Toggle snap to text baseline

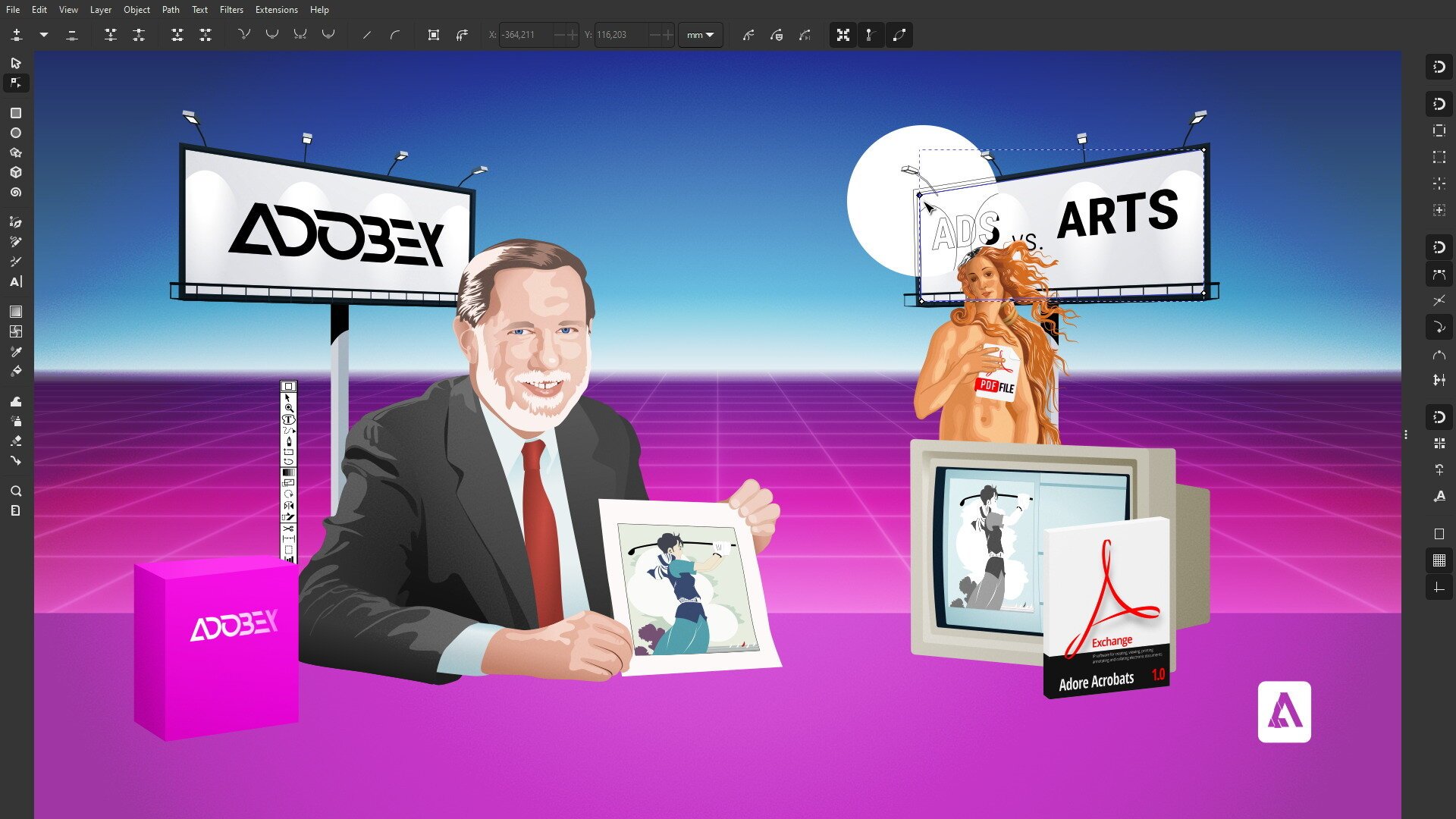(1439, 496)
